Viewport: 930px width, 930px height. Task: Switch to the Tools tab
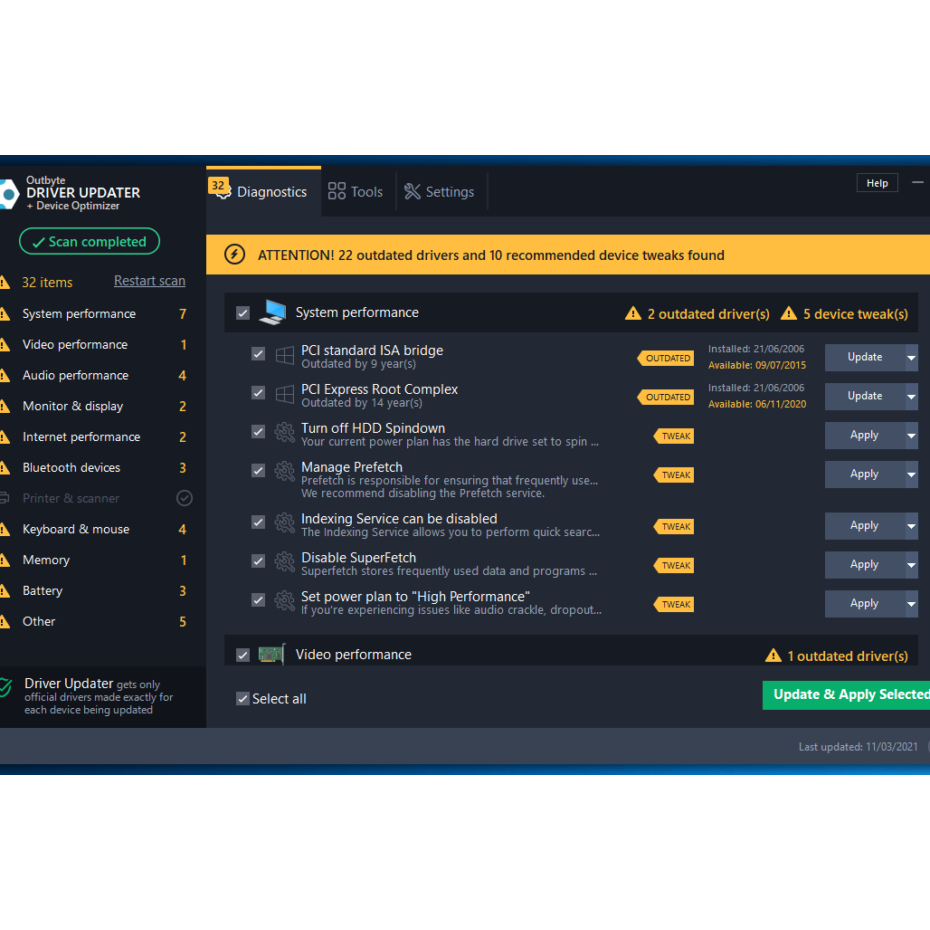tap(356, 192)
